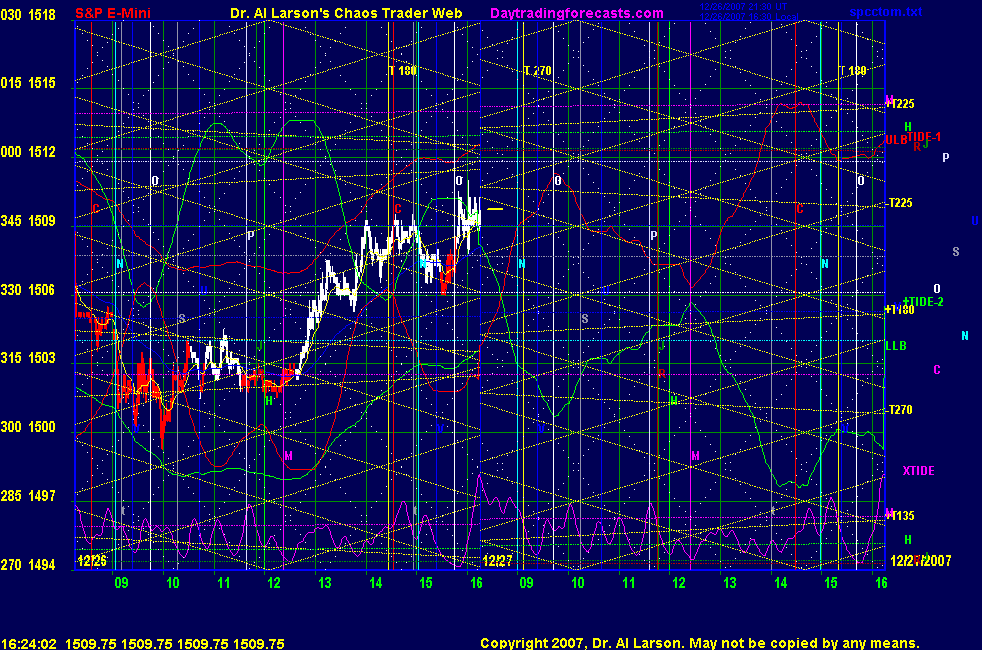Click the '12/27/2007' date label at bottom right
982x650 pixels.
pyautogui.click(x=921, y=560)
